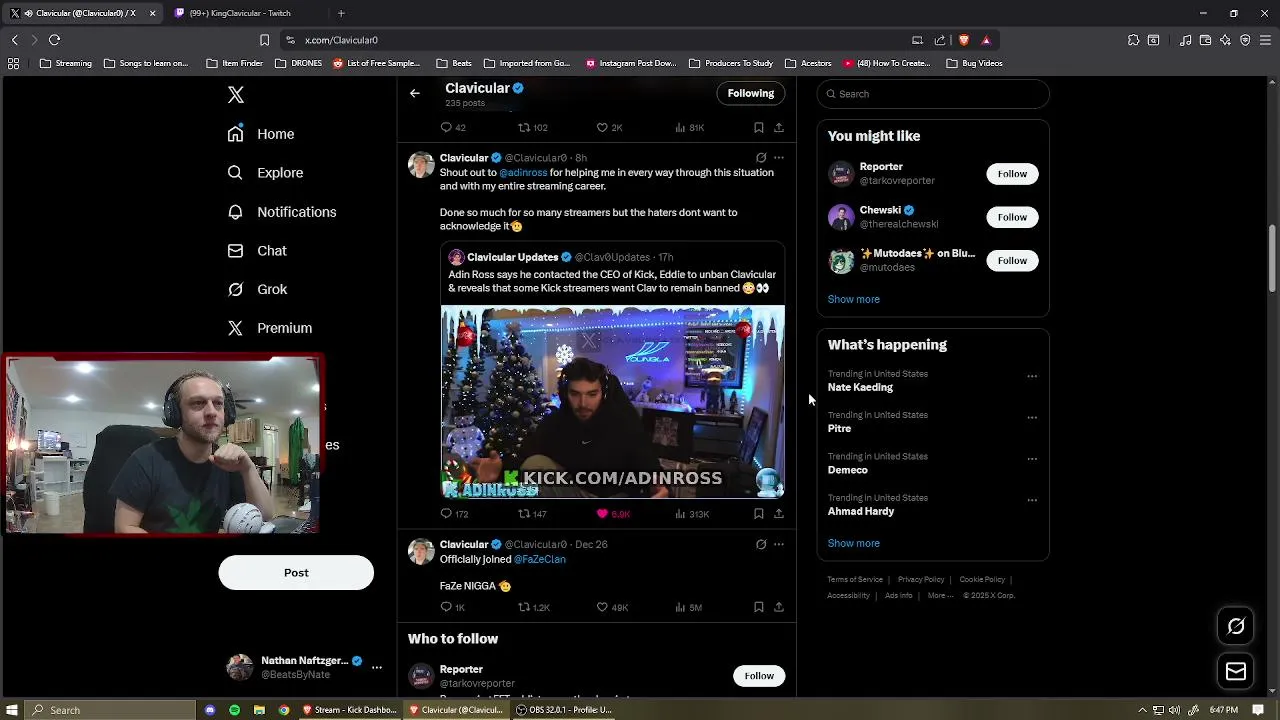Open Explore in the sidebar
Image resolution: width=1280 pixels, height=720 pixels.
pos(265,173)
